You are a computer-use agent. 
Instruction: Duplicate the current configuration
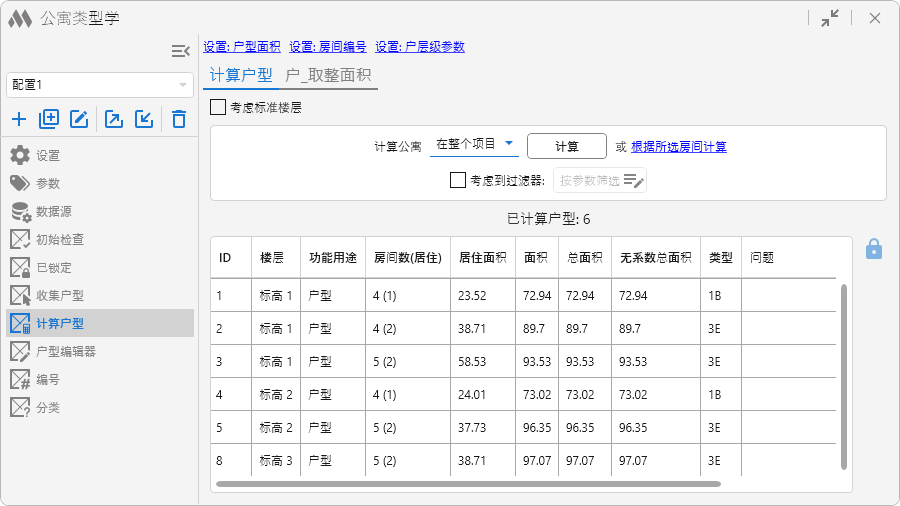(x=49, y=119)
